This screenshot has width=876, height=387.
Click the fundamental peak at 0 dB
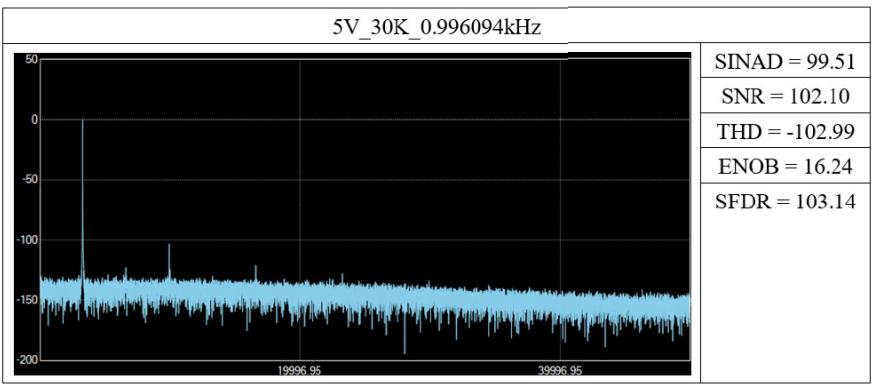(x=82, y=122)
